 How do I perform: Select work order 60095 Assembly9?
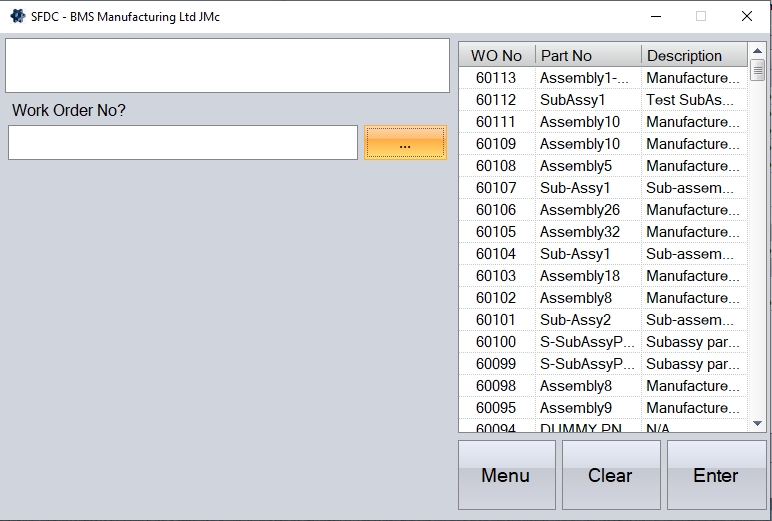tap(600, 408)
